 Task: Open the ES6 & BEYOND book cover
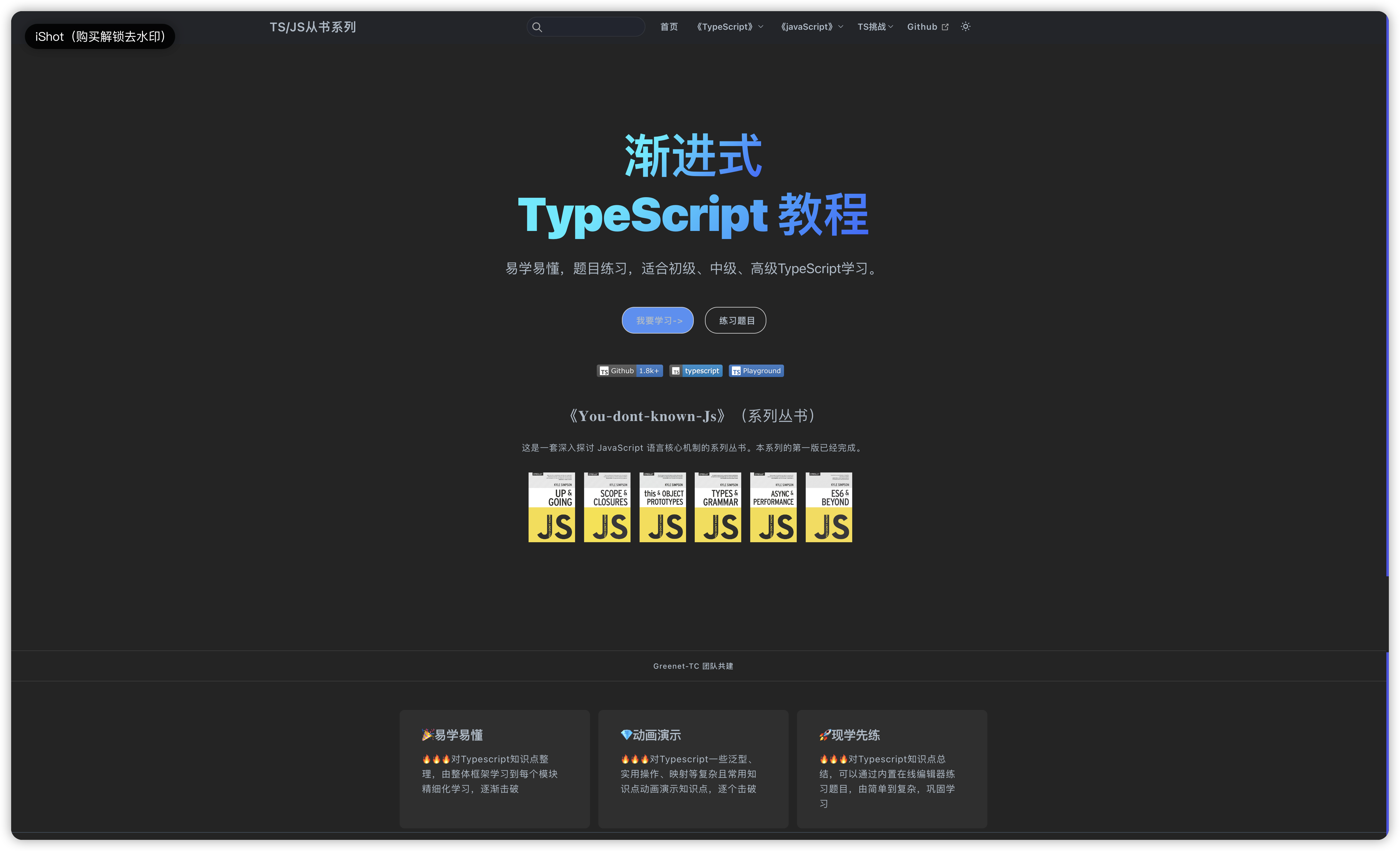(x=828, y=507)
